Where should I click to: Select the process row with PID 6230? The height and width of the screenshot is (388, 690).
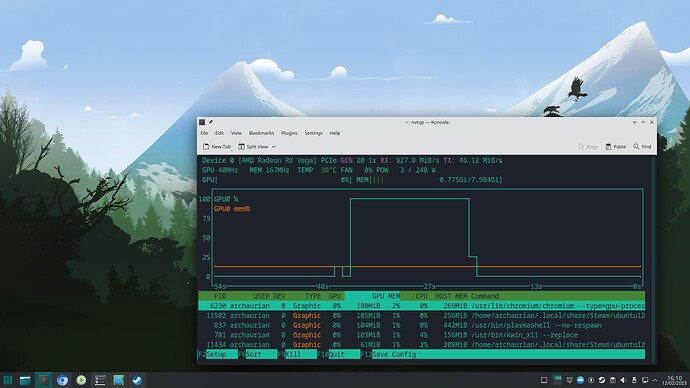coord(422,306)
